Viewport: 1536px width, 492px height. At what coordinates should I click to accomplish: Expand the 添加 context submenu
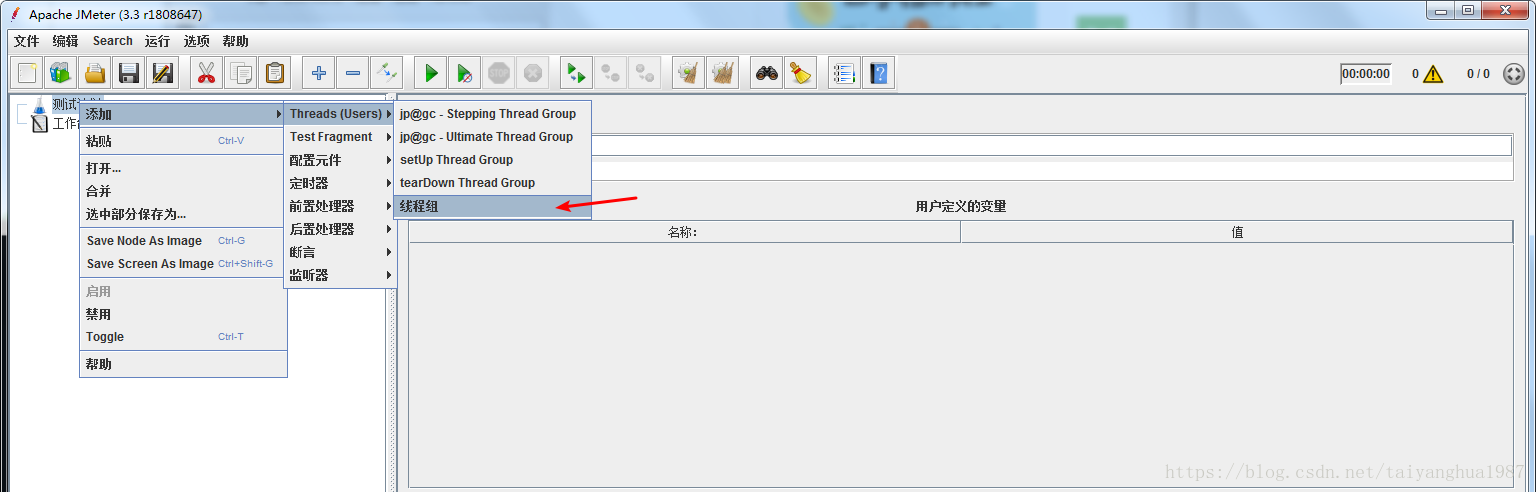183,114
